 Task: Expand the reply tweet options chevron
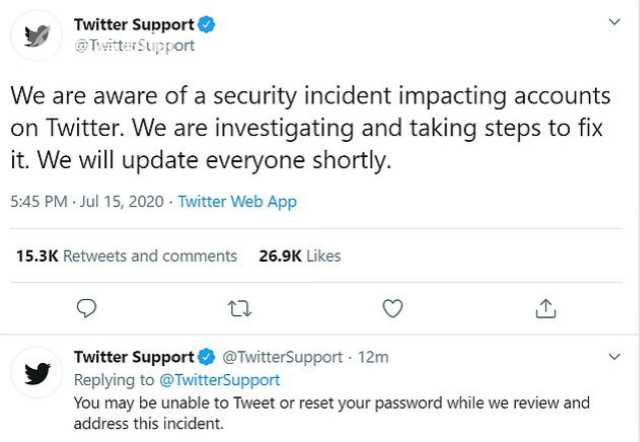(x=614, y=356)
